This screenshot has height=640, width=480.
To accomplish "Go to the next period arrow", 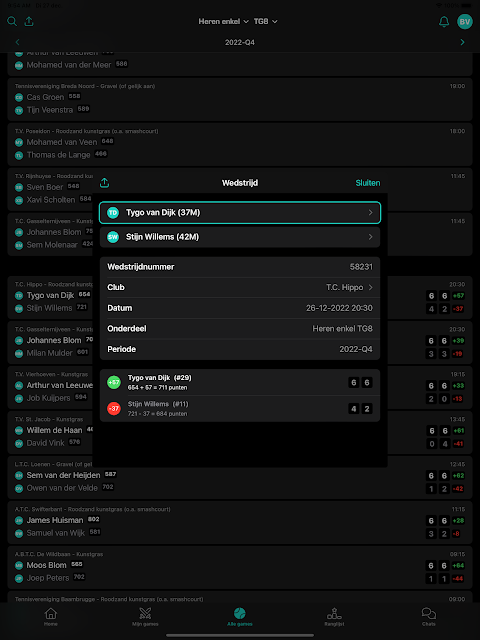I will (x=462, y=42).
